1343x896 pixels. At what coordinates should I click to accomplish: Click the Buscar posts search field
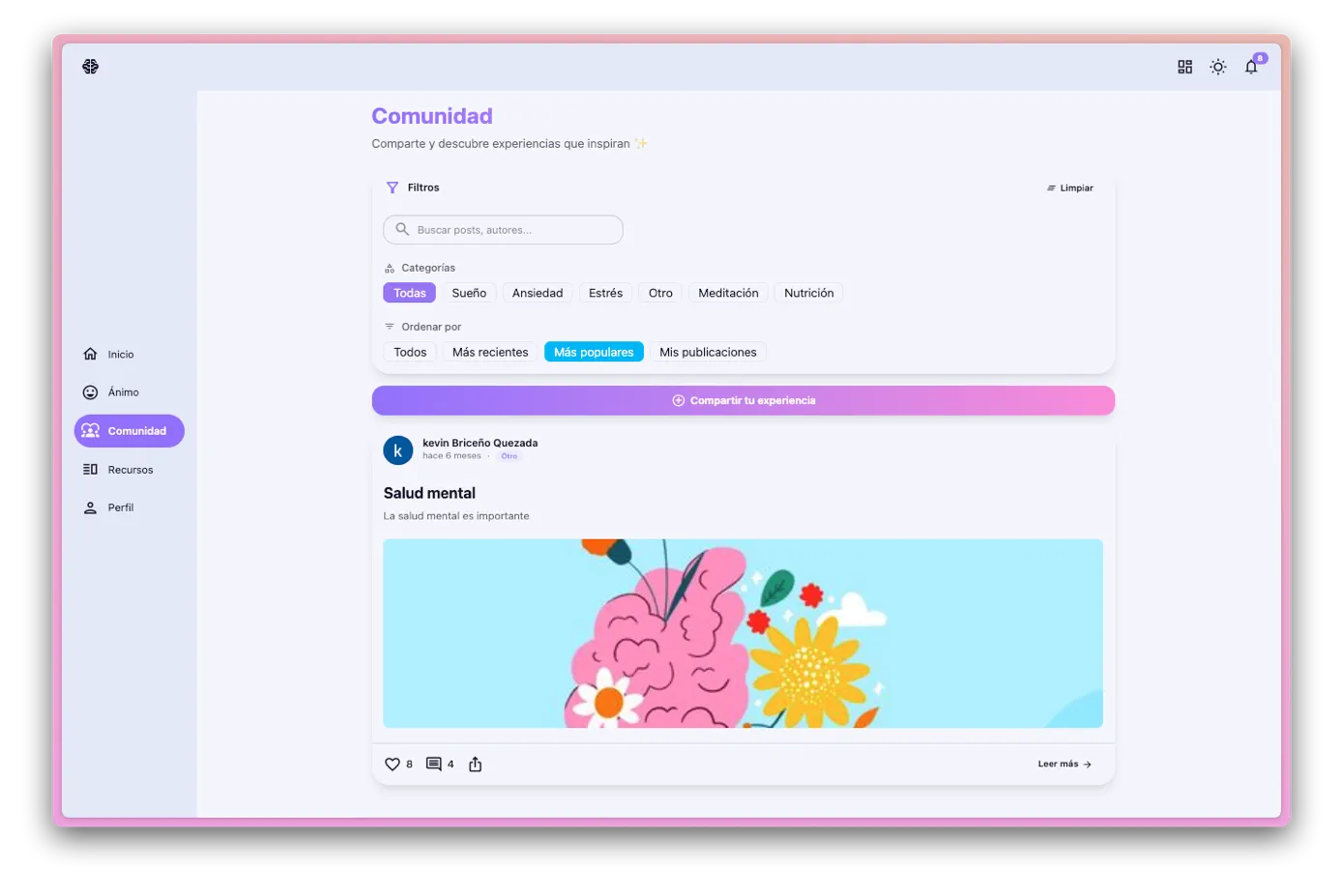tap(503, 230)
